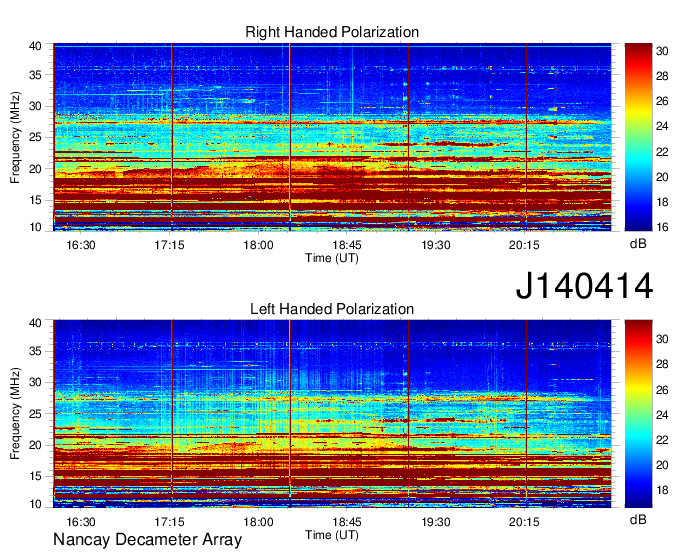Click the 40 MHz tick on Left Handed plot
The image size is (680, 552).
coord(35,323)
